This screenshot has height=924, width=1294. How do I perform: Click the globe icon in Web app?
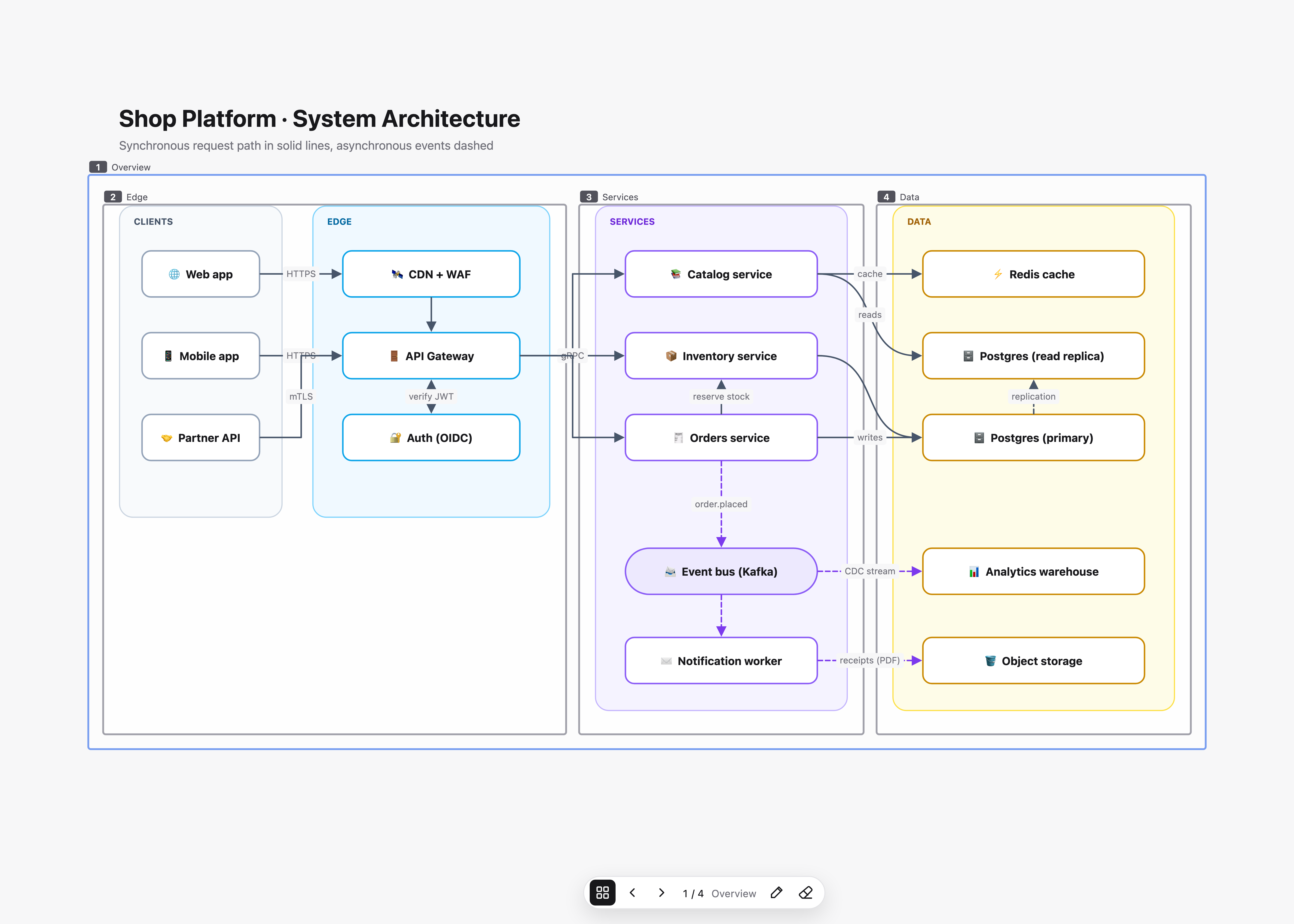coord(174,274)
